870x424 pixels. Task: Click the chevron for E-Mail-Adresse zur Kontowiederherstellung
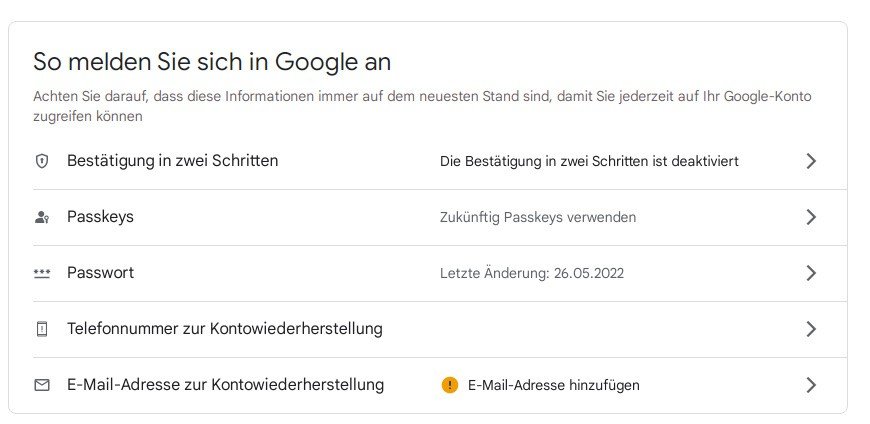tap(811, 385)
